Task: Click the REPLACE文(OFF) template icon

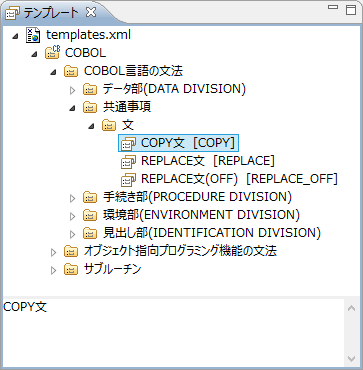Action: [128, 180]
